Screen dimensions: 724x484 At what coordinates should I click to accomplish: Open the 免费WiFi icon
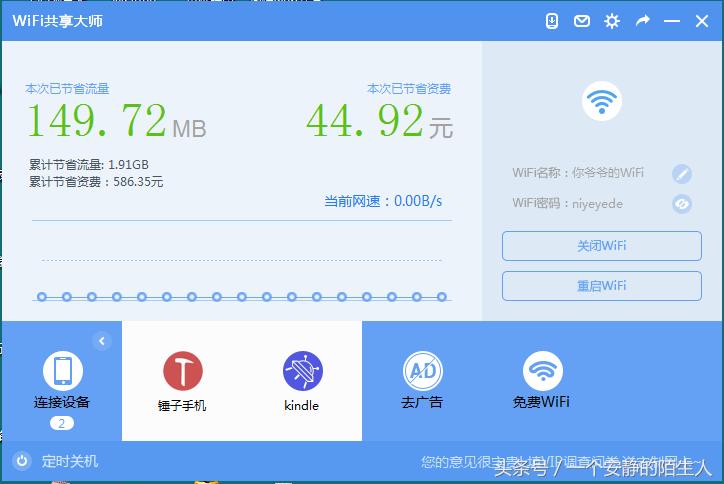click(x=543, y=371)
